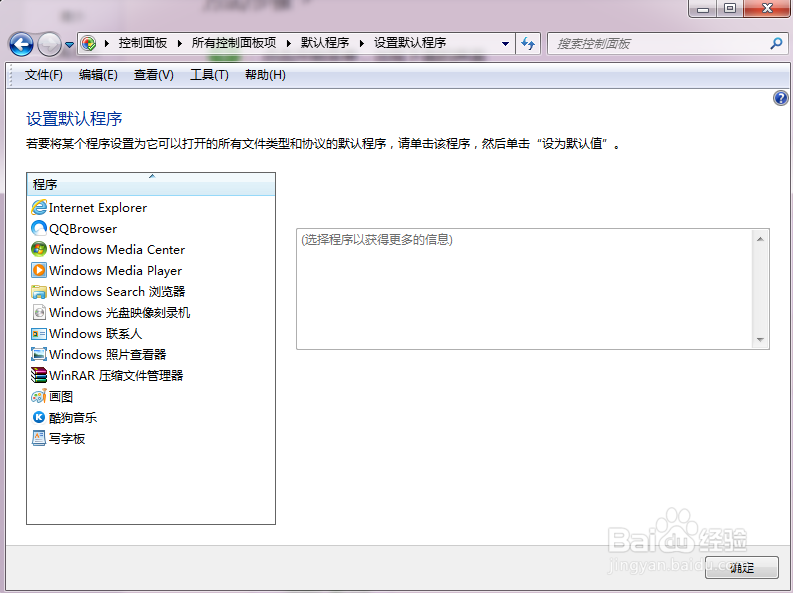
Task: Select Windows 光盘映像刻录机 entry
Action: pyautogui.click(x=110, y=312)
